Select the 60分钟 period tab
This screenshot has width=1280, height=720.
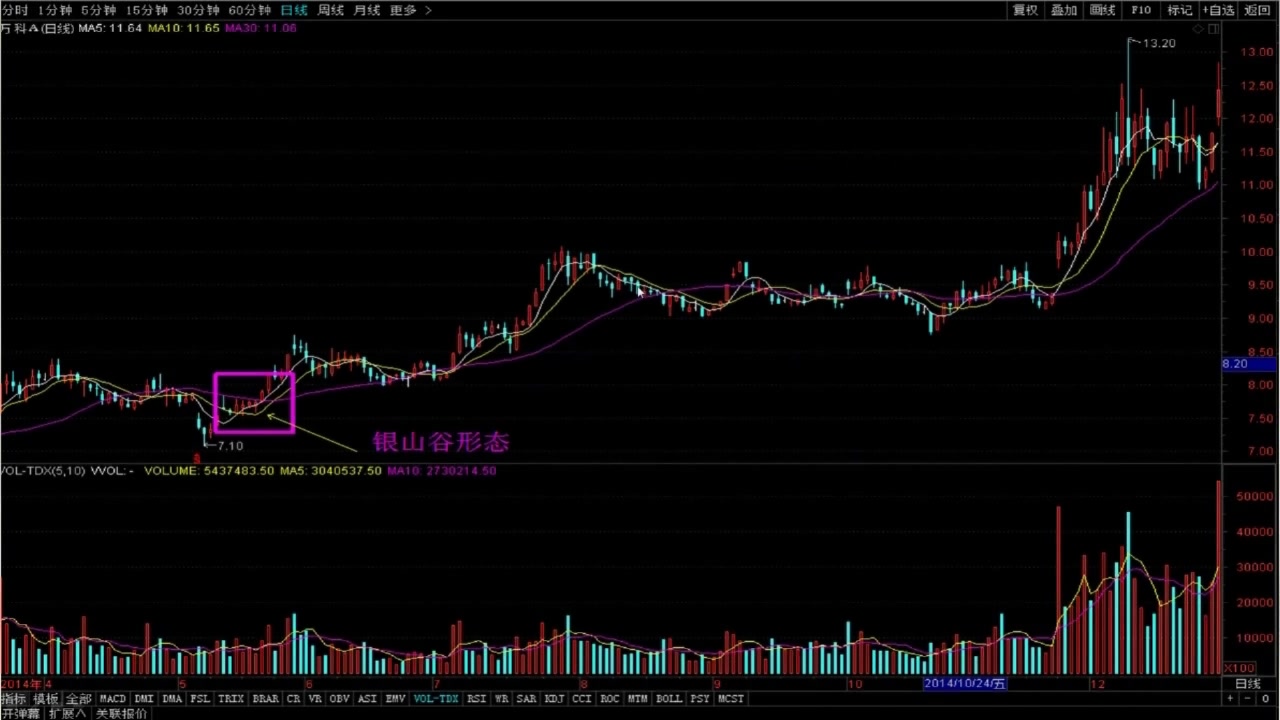pyautogui.click(x=249, y=10)
